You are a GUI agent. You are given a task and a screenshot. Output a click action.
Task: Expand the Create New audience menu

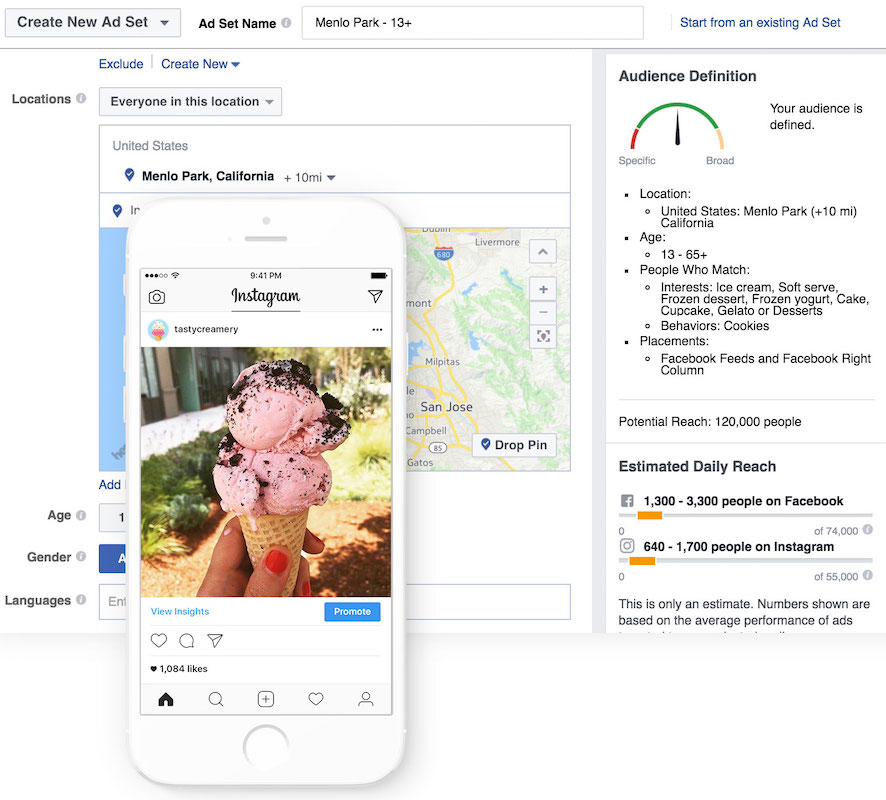tap(200, 64)
